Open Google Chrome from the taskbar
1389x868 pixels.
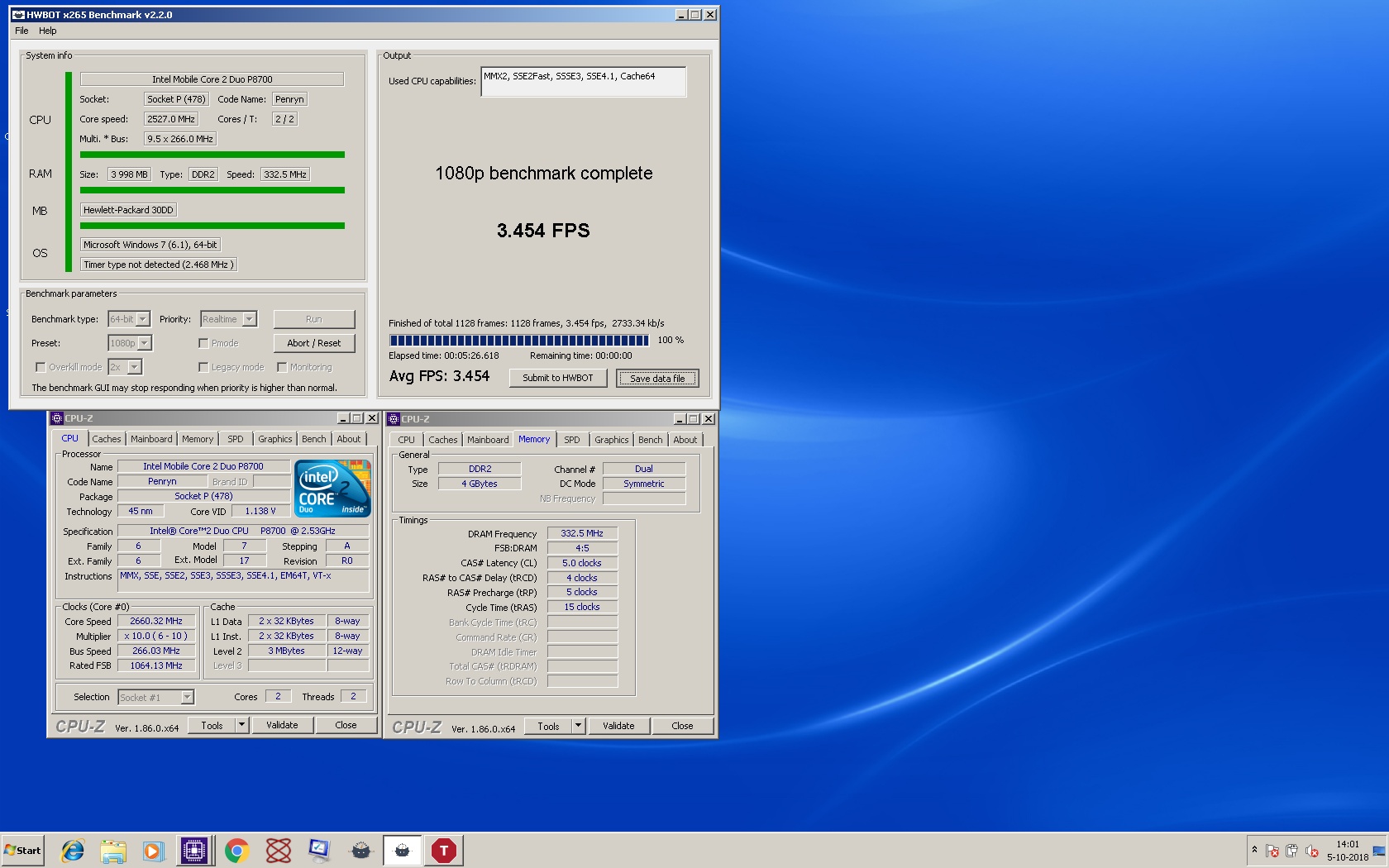click(236, 850)
